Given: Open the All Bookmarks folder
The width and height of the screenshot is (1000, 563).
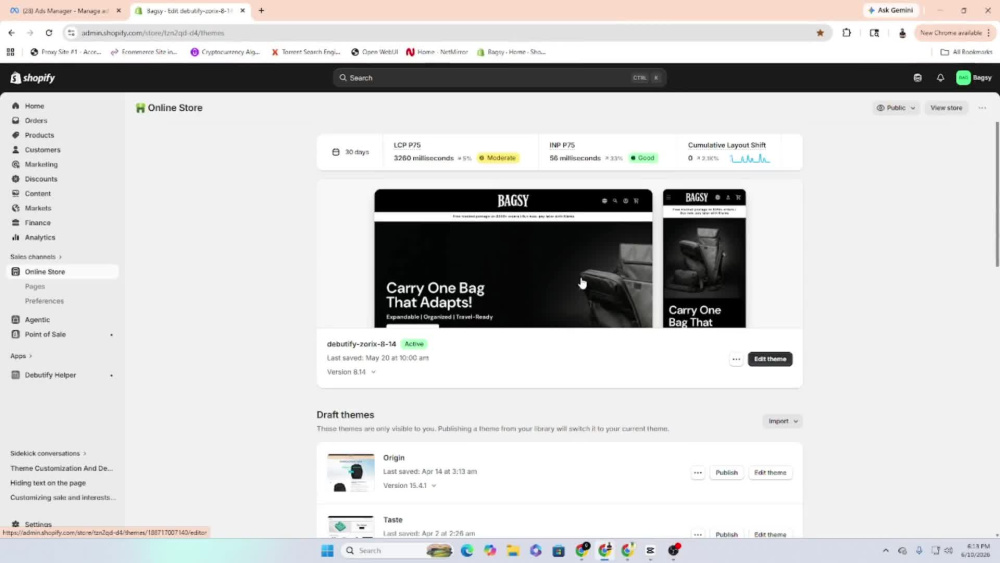Looking at the screenshot, I should coord(966,52).
